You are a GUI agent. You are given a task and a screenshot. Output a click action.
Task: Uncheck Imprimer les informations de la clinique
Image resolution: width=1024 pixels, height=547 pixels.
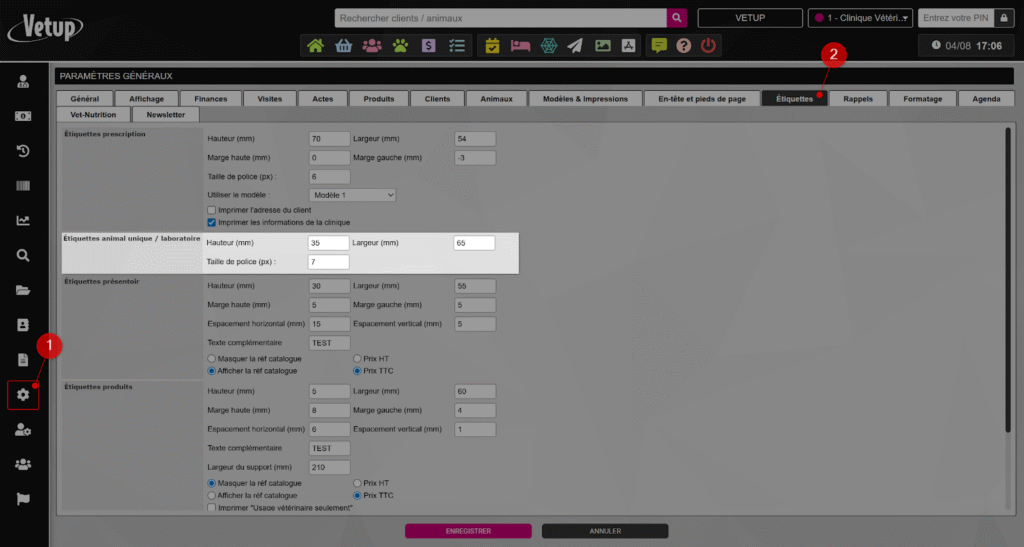coord(211,222)
